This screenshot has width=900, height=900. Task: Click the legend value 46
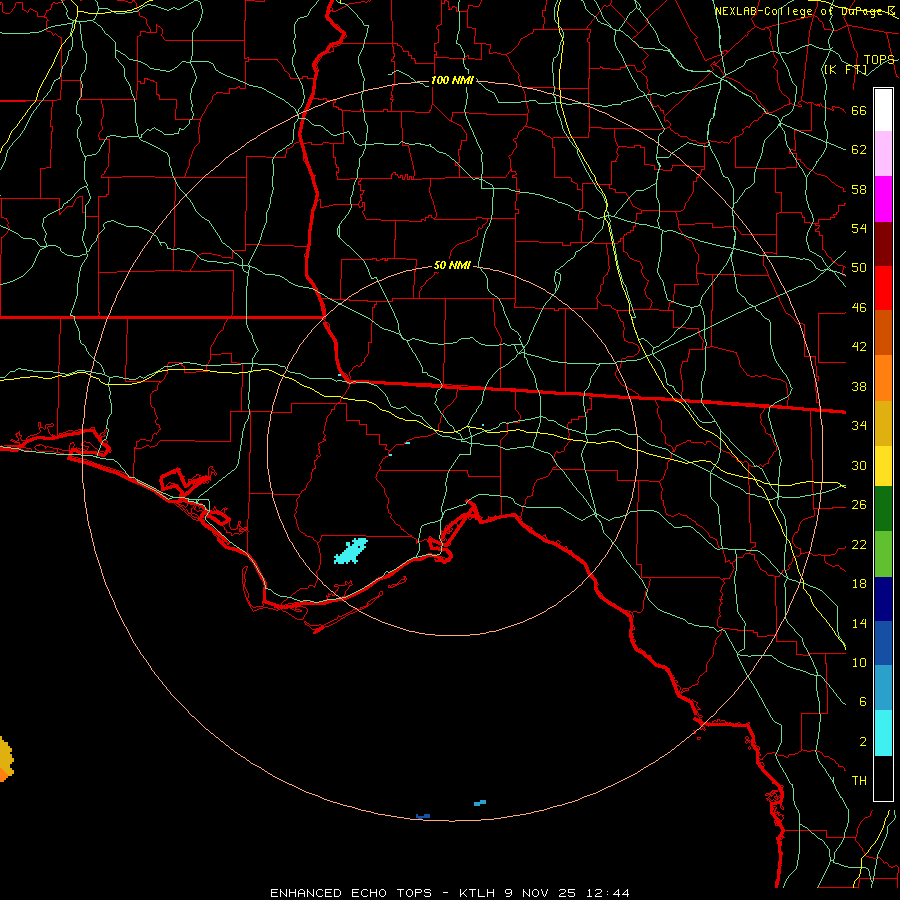point(859,308)
